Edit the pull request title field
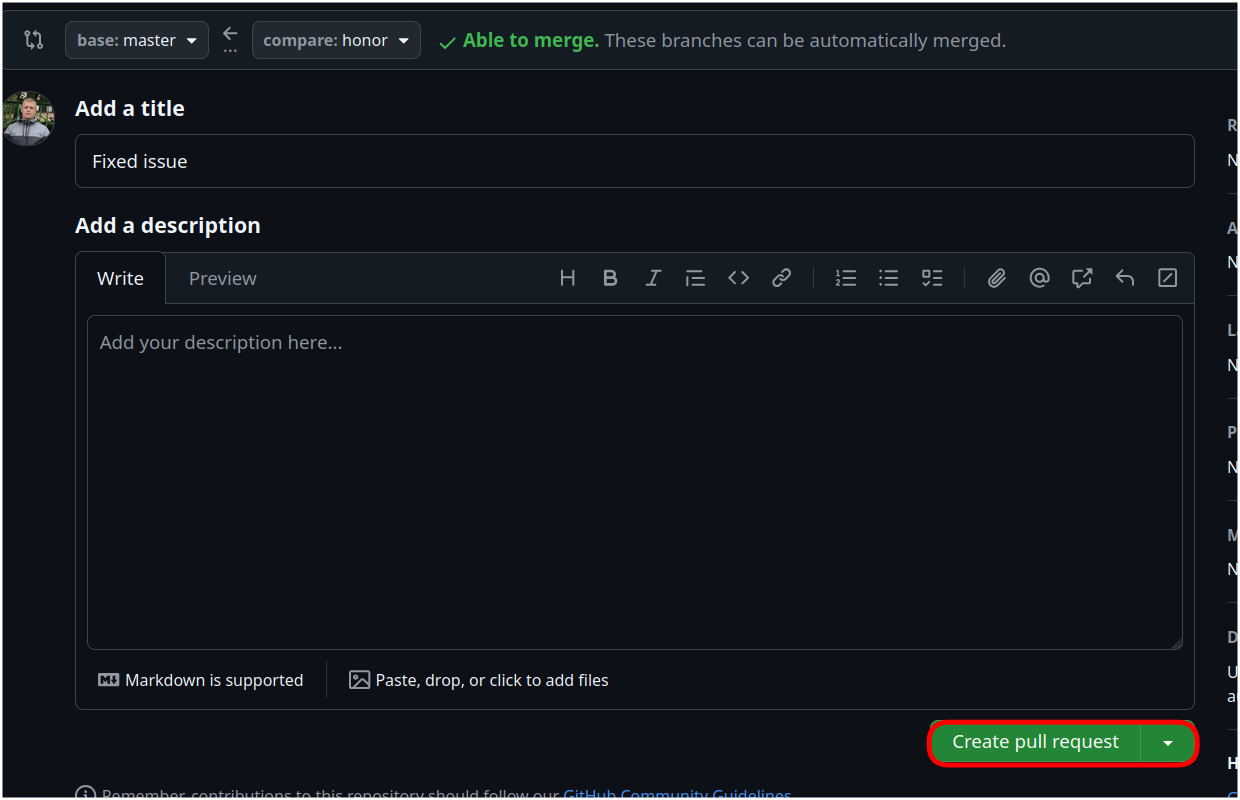The height and width of the screenshot is (800, 1240). coord(635,160)
